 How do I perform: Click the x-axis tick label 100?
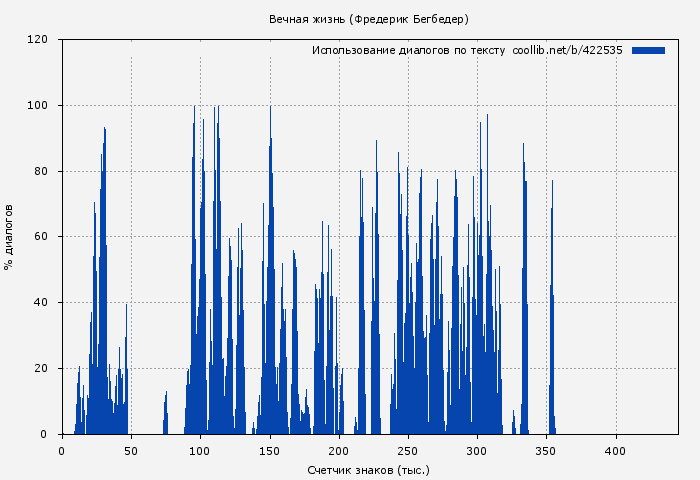coord(200,451)
